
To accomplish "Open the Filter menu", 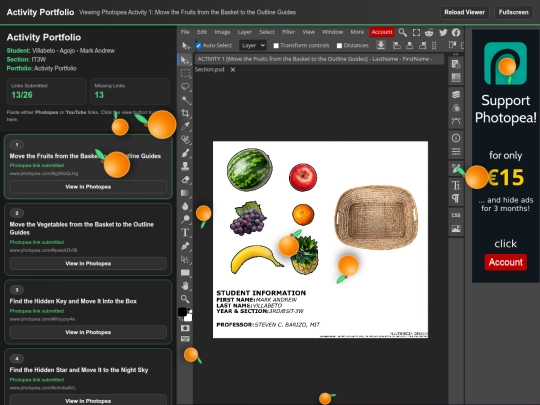I will [x=288, y=32].
